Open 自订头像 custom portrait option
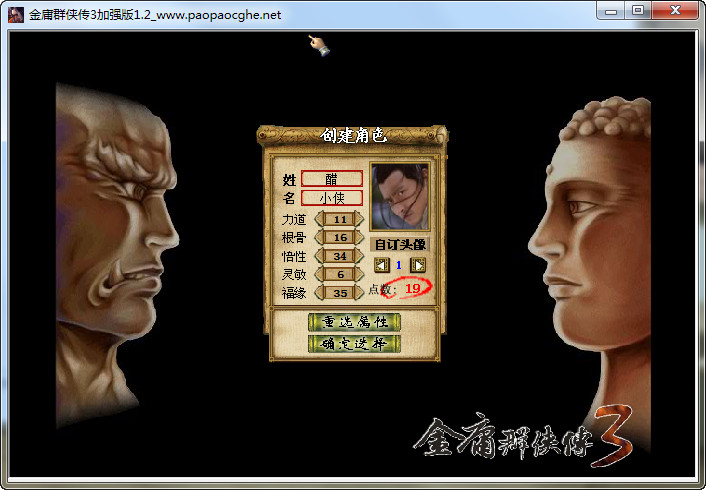The image size is (706, 490). coord(400,245)
